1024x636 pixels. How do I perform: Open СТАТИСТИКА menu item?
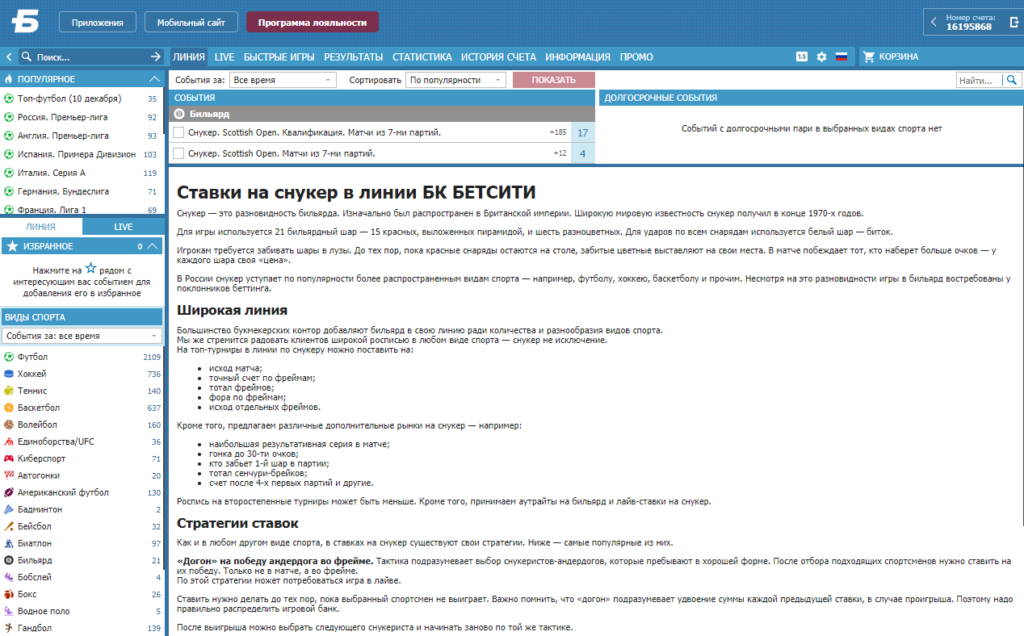(422, 57)
